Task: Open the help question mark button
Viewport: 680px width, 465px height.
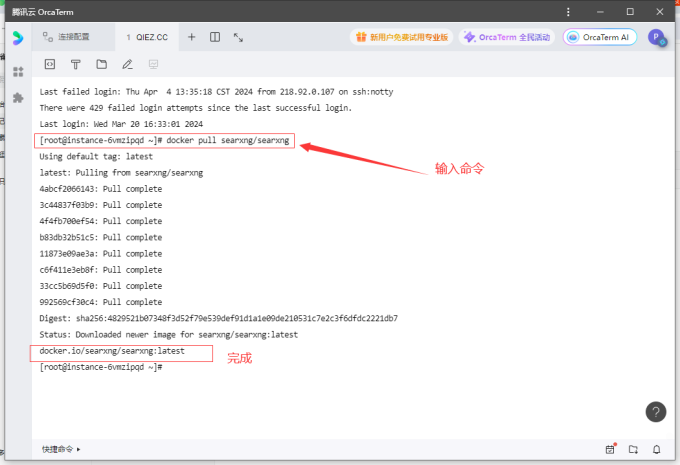Action: [x=656, y=412]
